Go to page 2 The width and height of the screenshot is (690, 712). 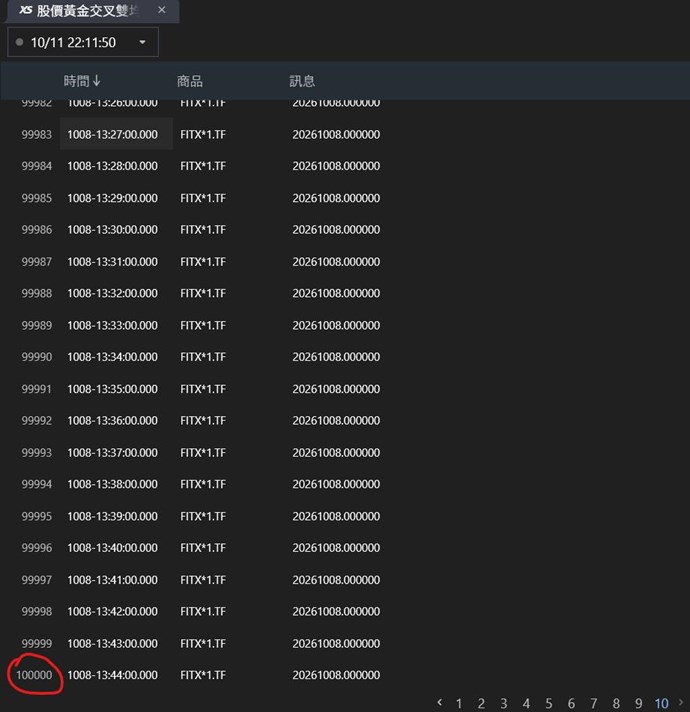coord(481,703)
